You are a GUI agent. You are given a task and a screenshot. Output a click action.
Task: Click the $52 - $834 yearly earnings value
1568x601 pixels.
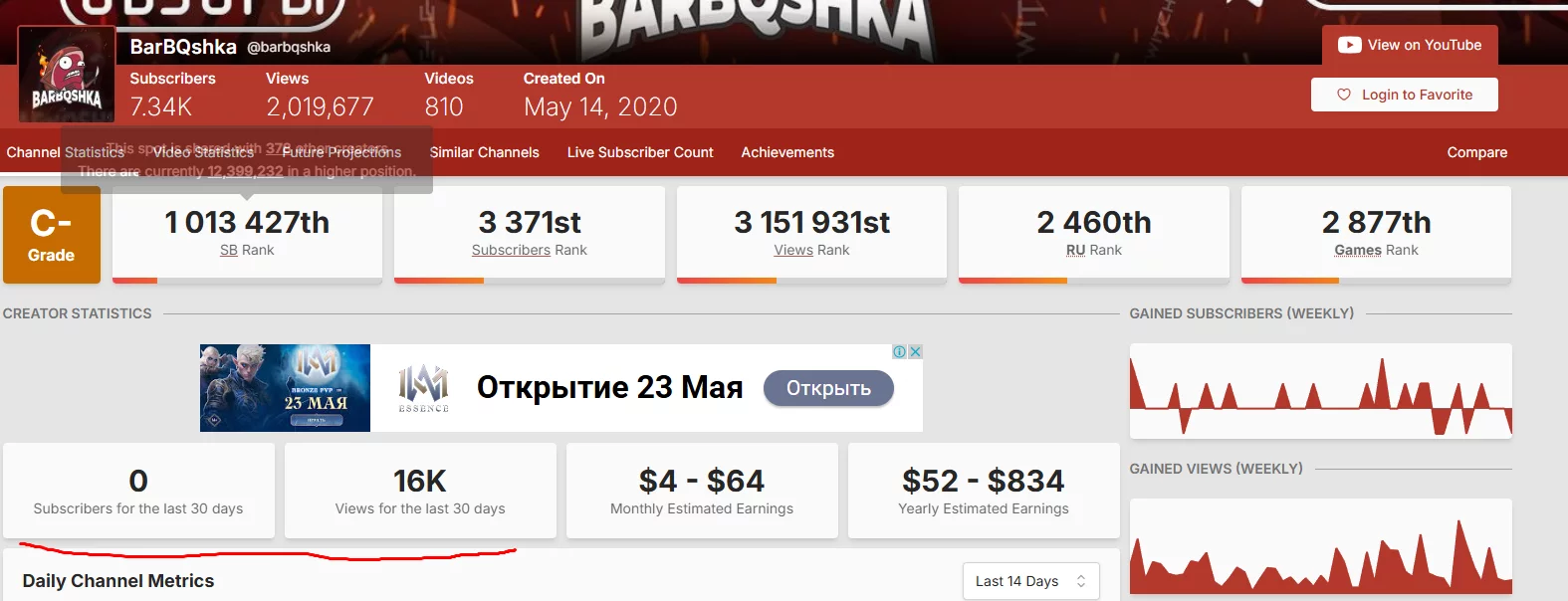pyautogui.click(x=984, y=482)
